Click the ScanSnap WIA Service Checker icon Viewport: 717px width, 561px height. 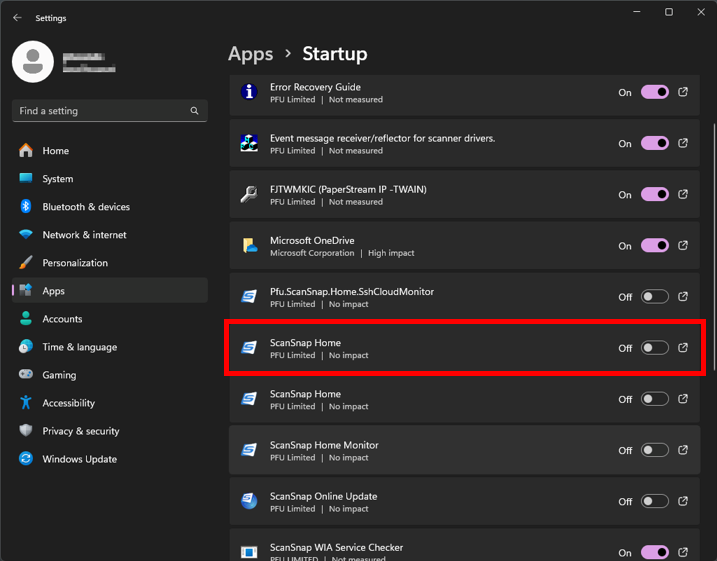pyautogui.click(x=249, y=552)
